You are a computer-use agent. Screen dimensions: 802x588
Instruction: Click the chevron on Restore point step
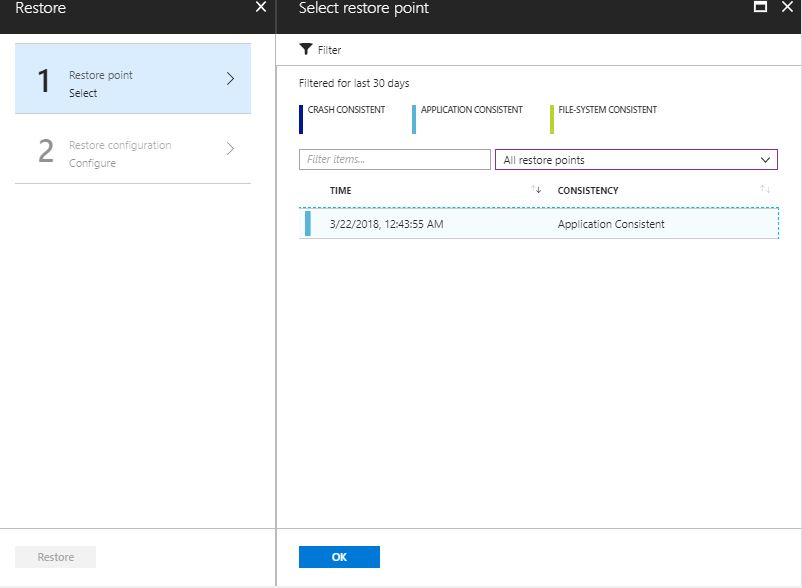[230, 78]
